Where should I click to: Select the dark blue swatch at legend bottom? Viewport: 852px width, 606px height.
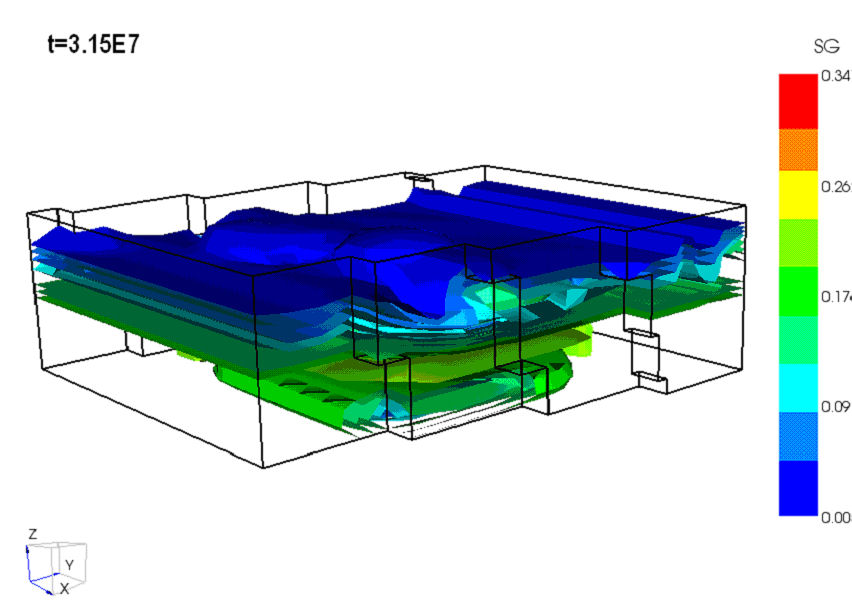798,487
